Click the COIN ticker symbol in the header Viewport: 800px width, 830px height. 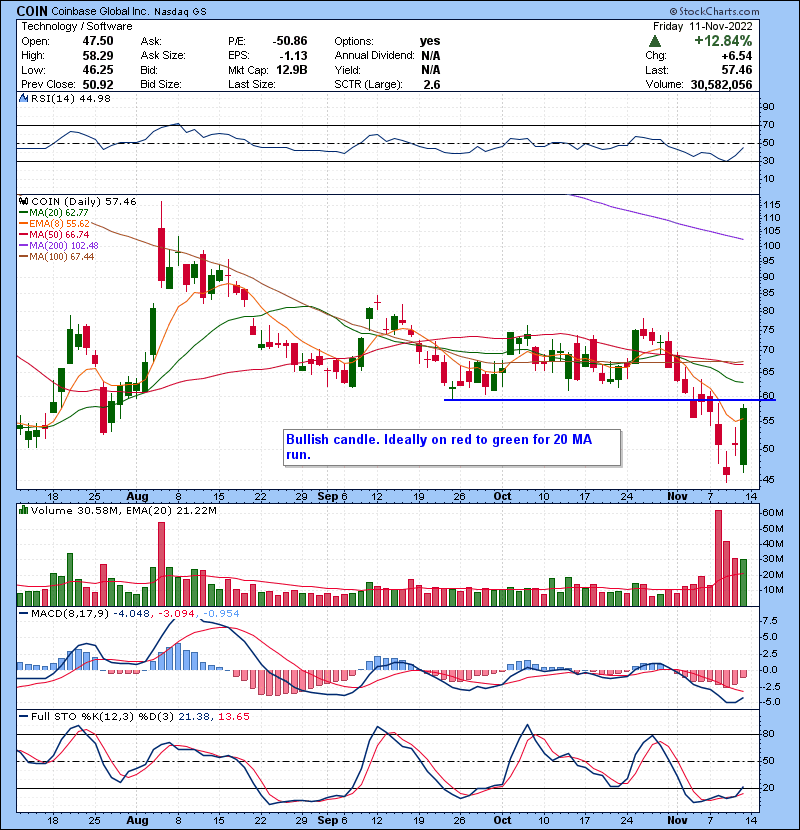(x=32, y=11)
